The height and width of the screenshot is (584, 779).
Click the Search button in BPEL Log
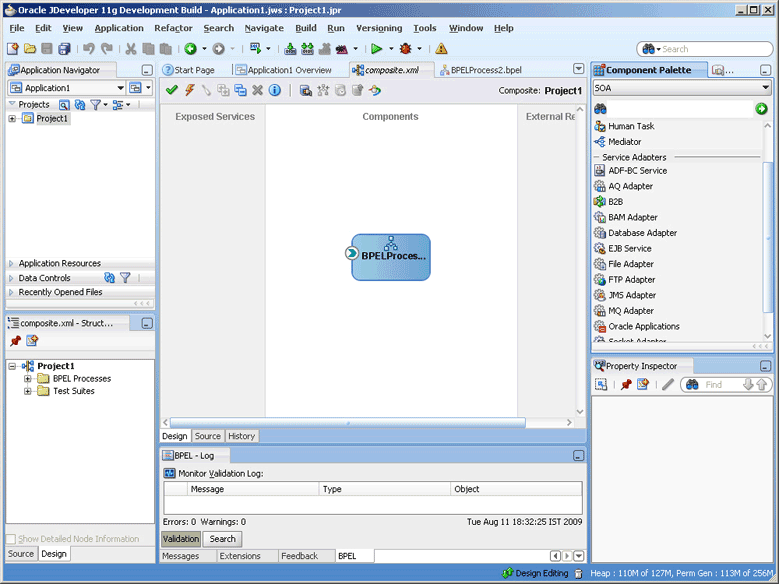click(222, 539)
